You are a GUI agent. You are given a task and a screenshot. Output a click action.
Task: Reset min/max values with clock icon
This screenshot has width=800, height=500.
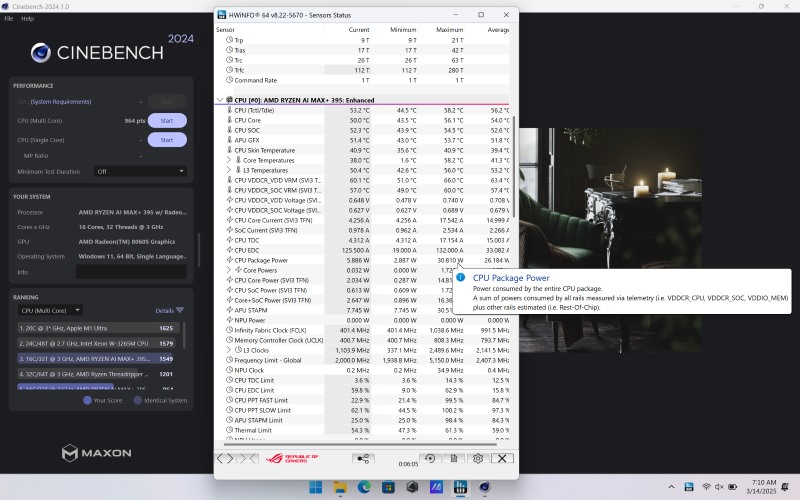point(430,458)
